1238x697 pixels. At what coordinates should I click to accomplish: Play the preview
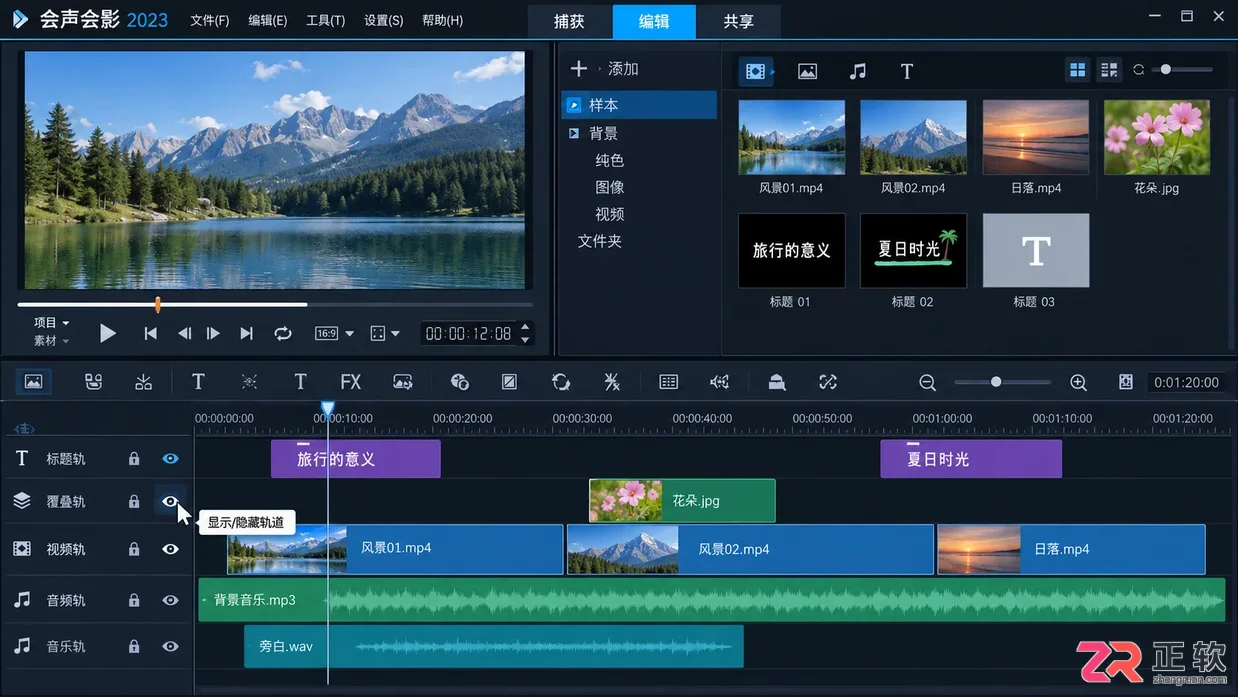108,334
